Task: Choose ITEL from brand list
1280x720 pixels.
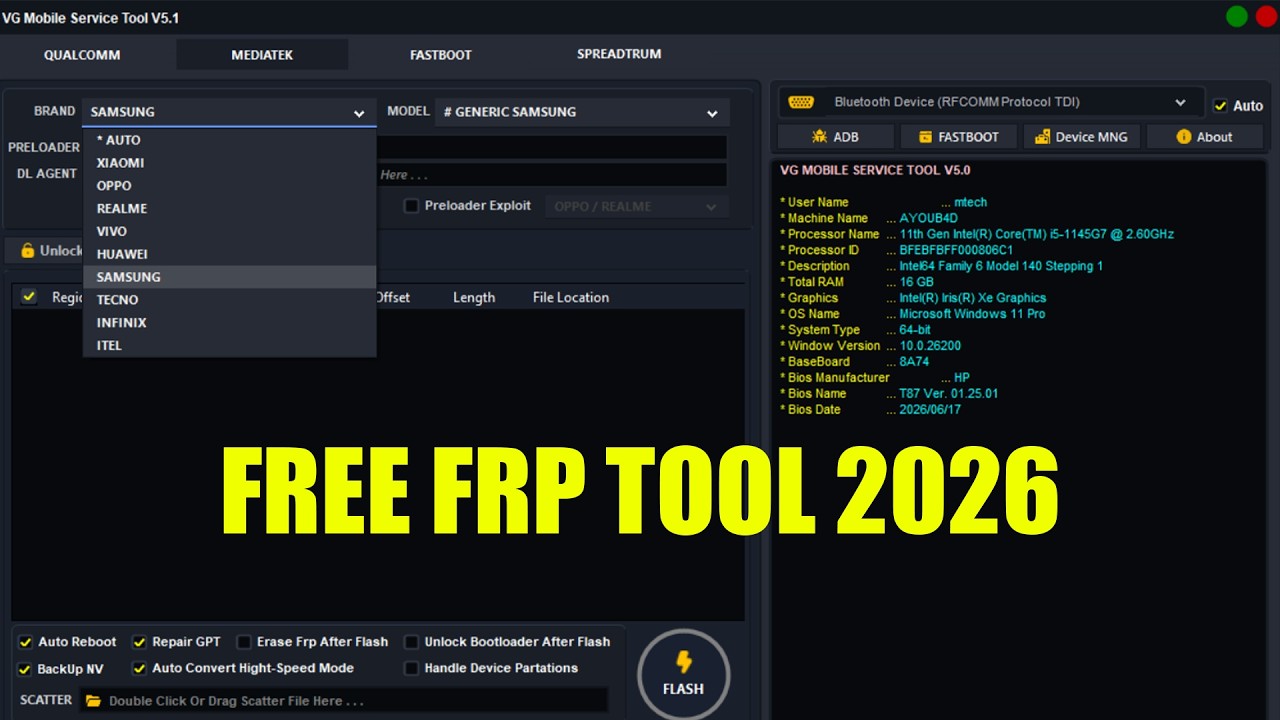Action: pos(229,346)
